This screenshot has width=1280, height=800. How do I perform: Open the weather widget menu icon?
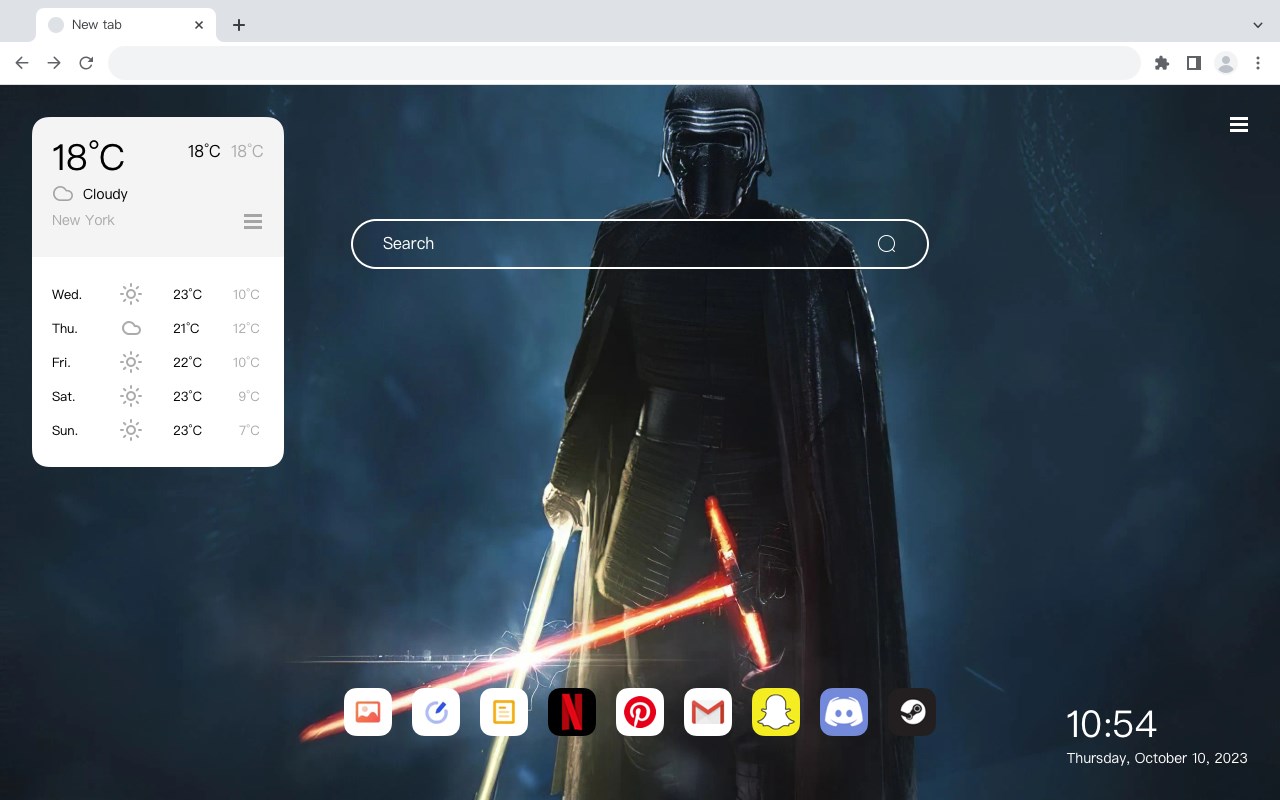pyautogui.click(x=253, y=221)
